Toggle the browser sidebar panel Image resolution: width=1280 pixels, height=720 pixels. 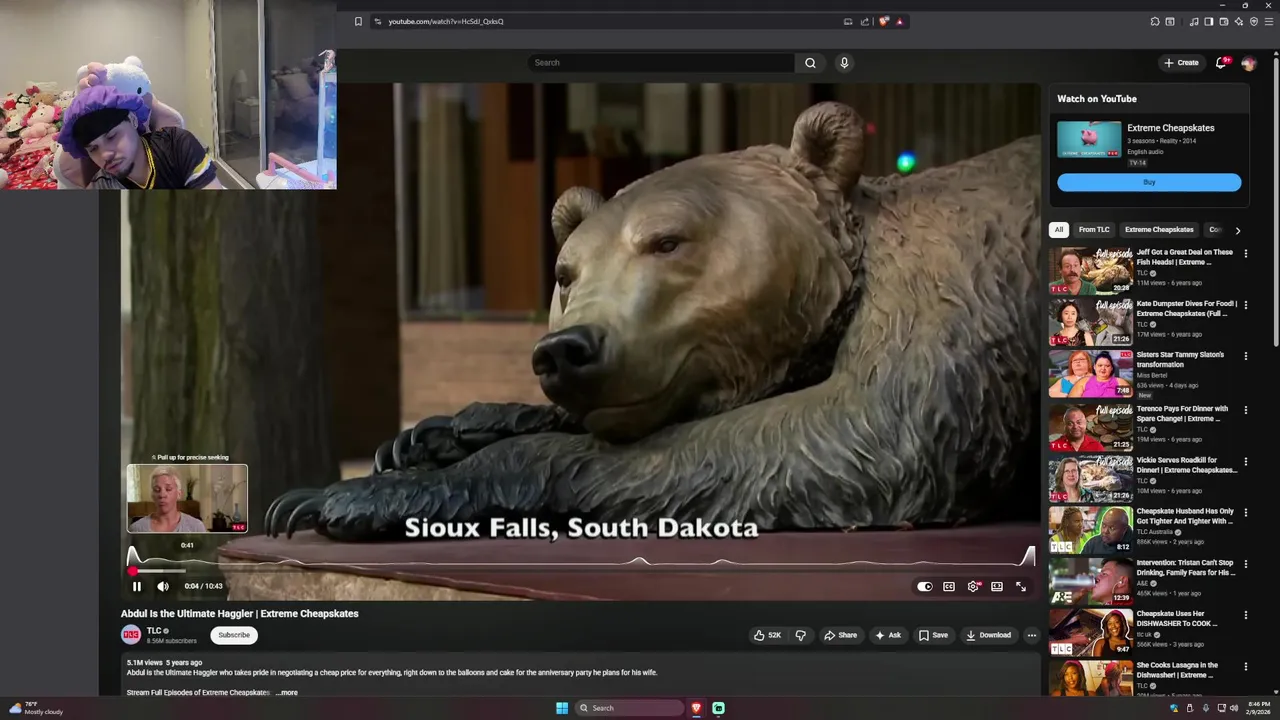(1208, 21)
